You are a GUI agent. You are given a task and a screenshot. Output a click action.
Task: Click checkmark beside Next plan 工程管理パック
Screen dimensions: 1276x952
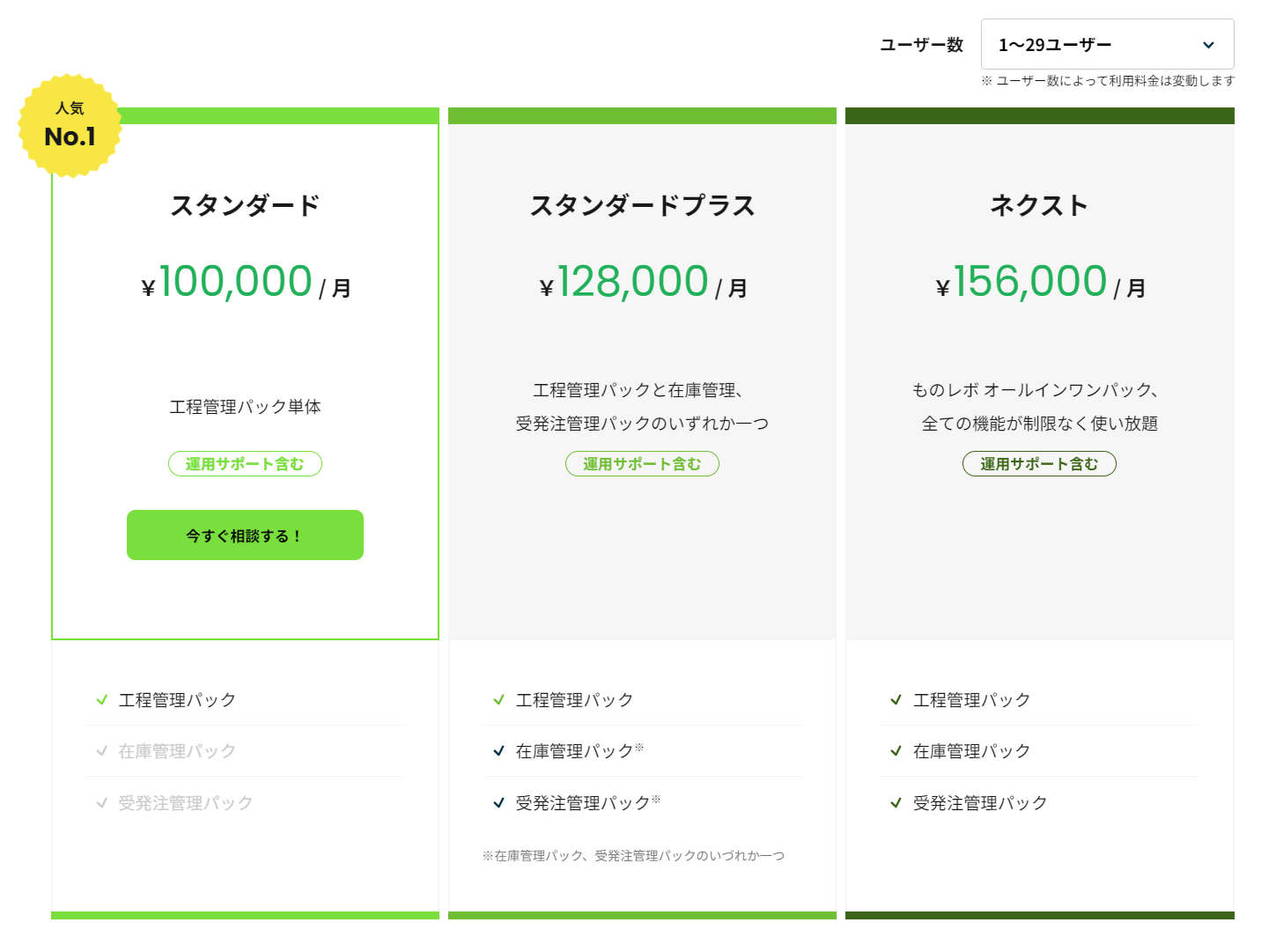point(896,700)
